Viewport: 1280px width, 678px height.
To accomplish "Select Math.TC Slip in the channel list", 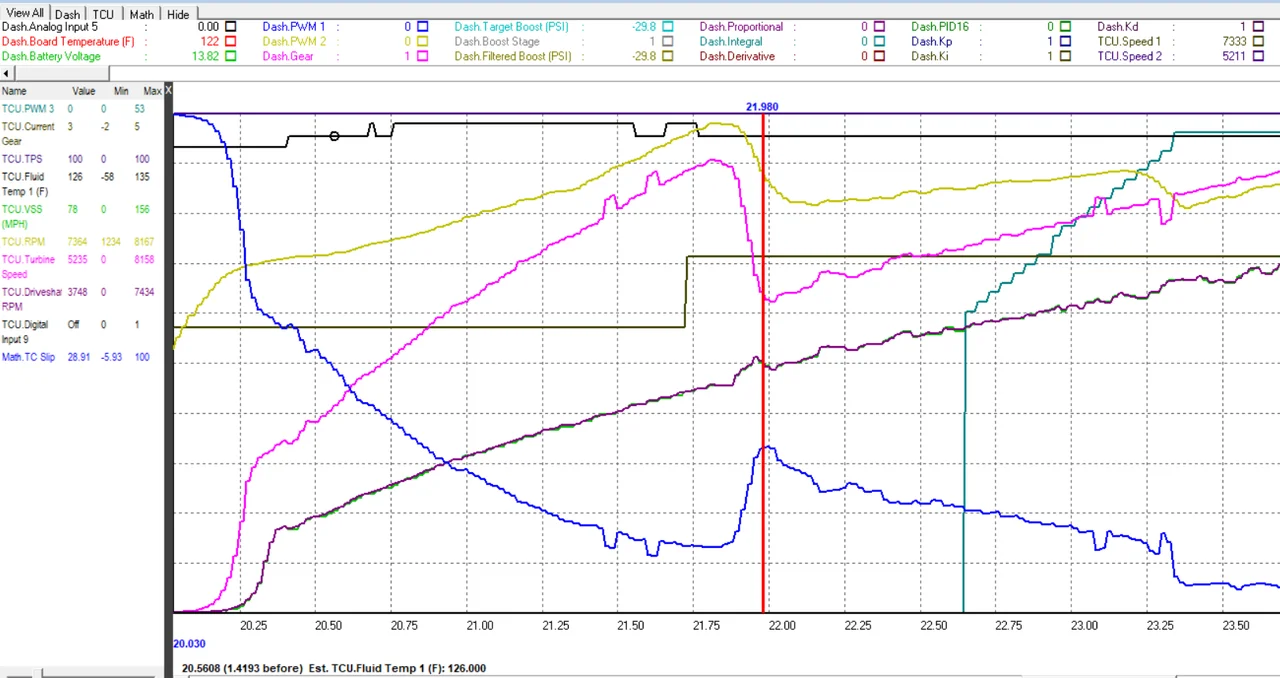I will click(x=28, y=357).
